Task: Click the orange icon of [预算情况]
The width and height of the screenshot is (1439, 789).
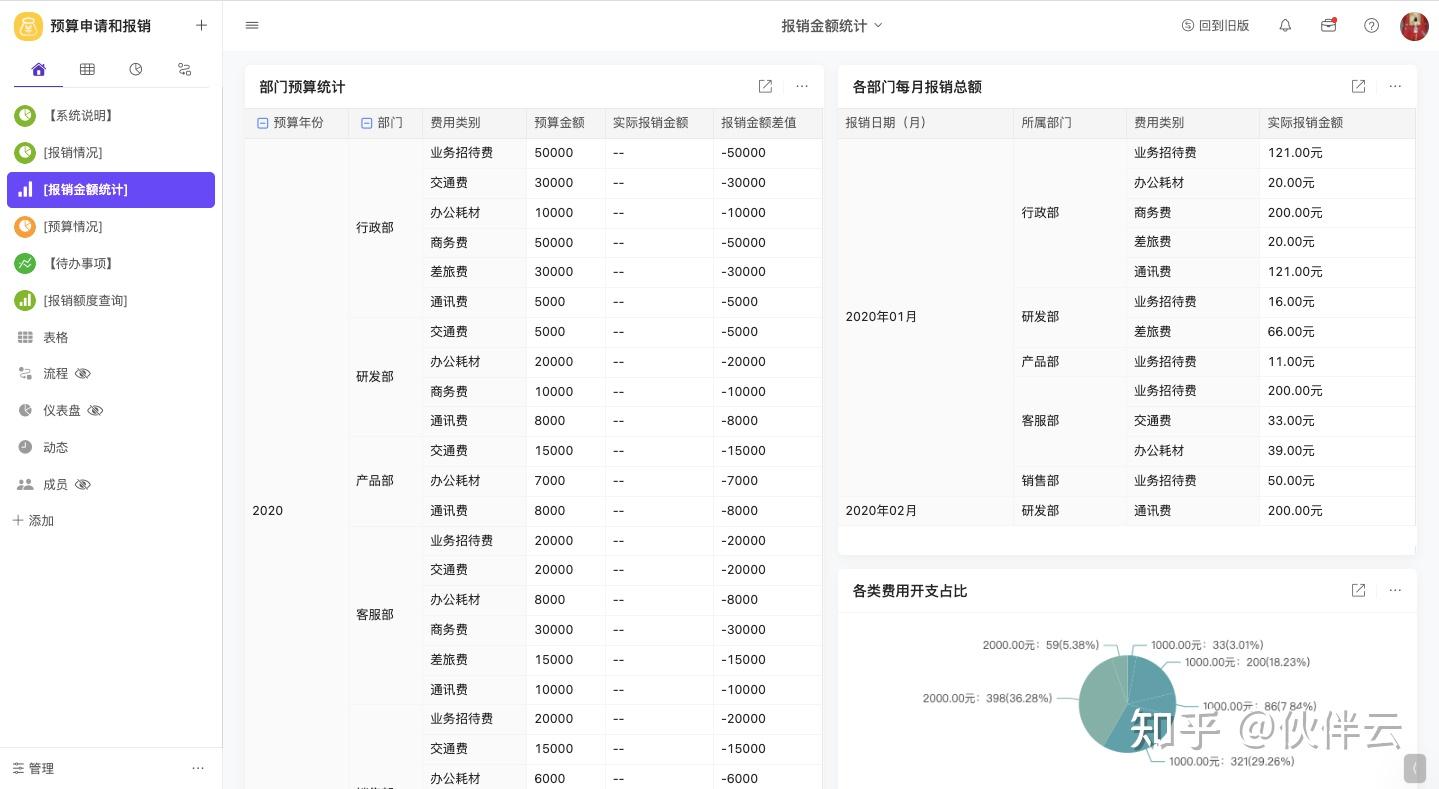Action: [x=25, y=227]
